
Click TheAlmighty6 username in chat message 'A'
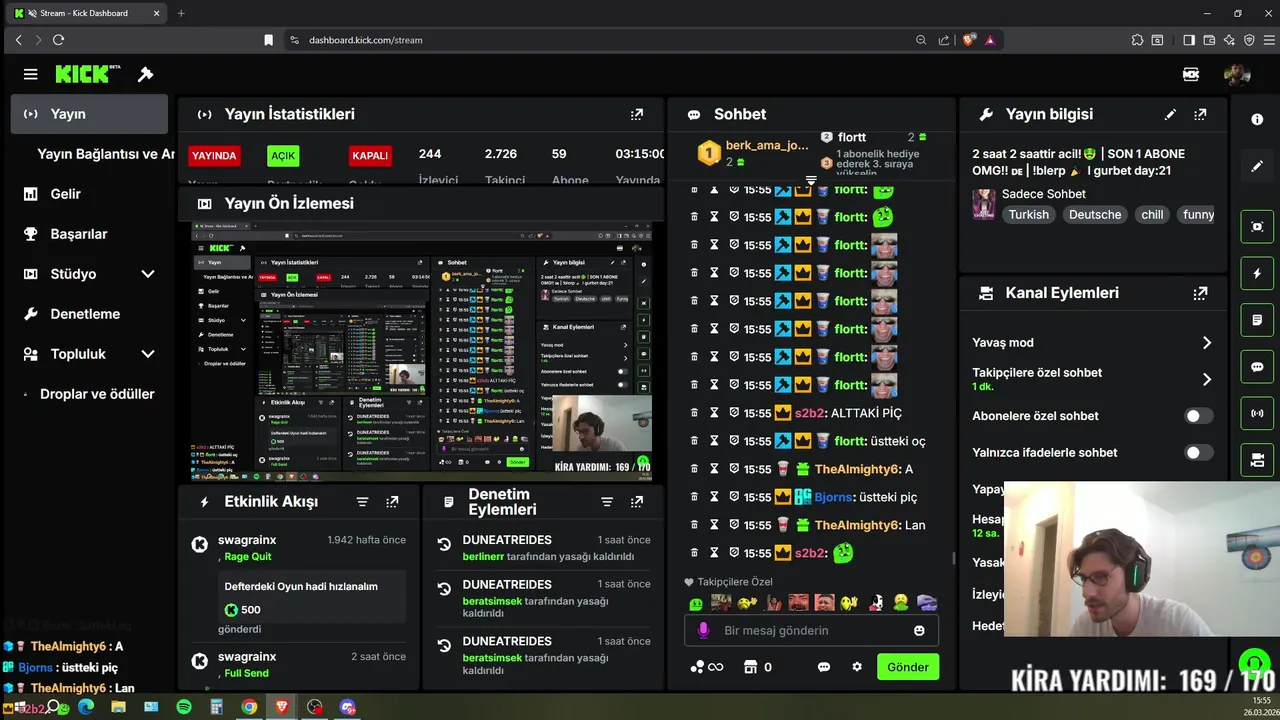[x=857, y=469]
